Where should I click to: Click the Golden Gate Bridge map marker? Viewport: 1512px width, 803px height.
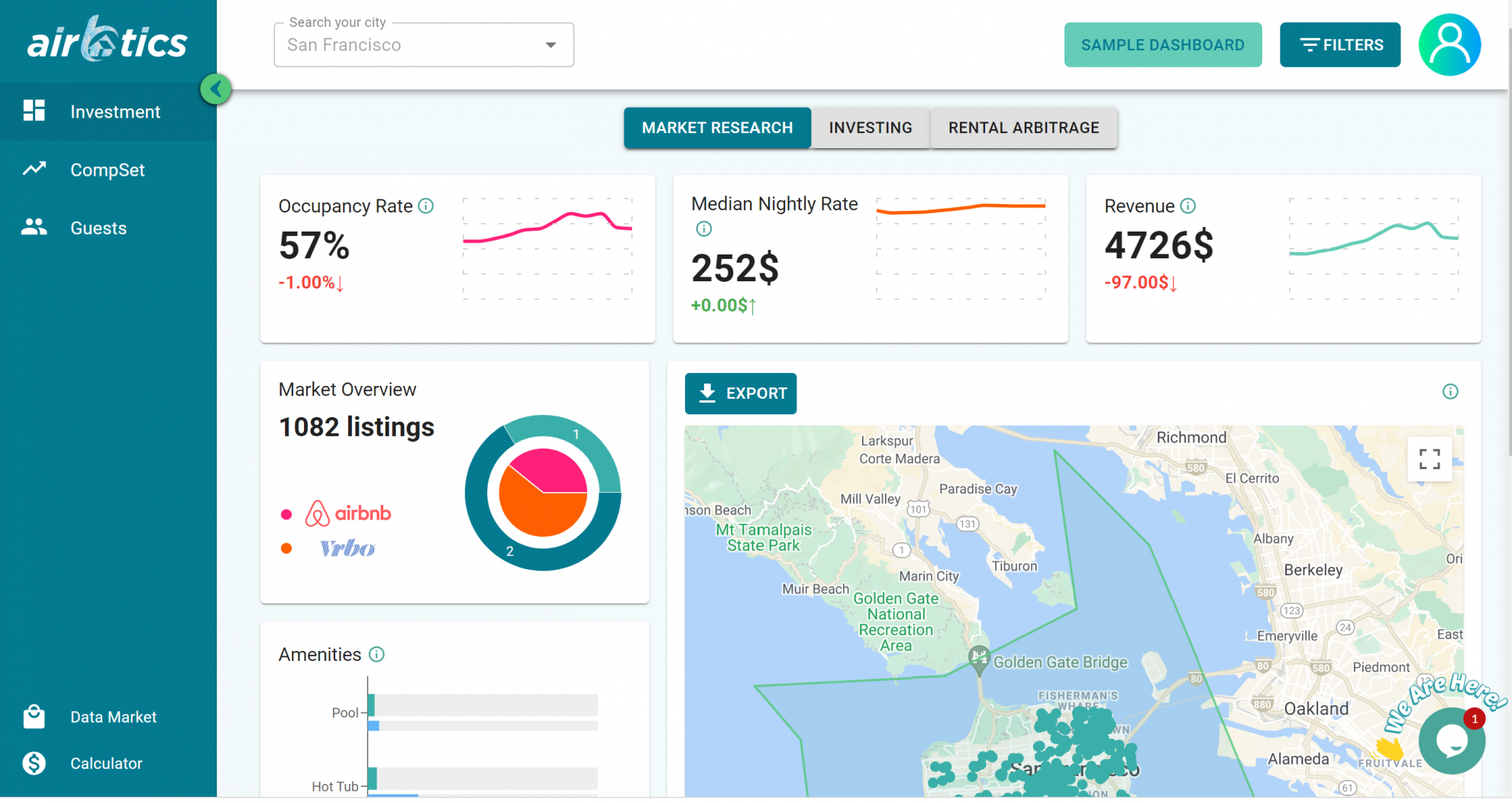979,659
